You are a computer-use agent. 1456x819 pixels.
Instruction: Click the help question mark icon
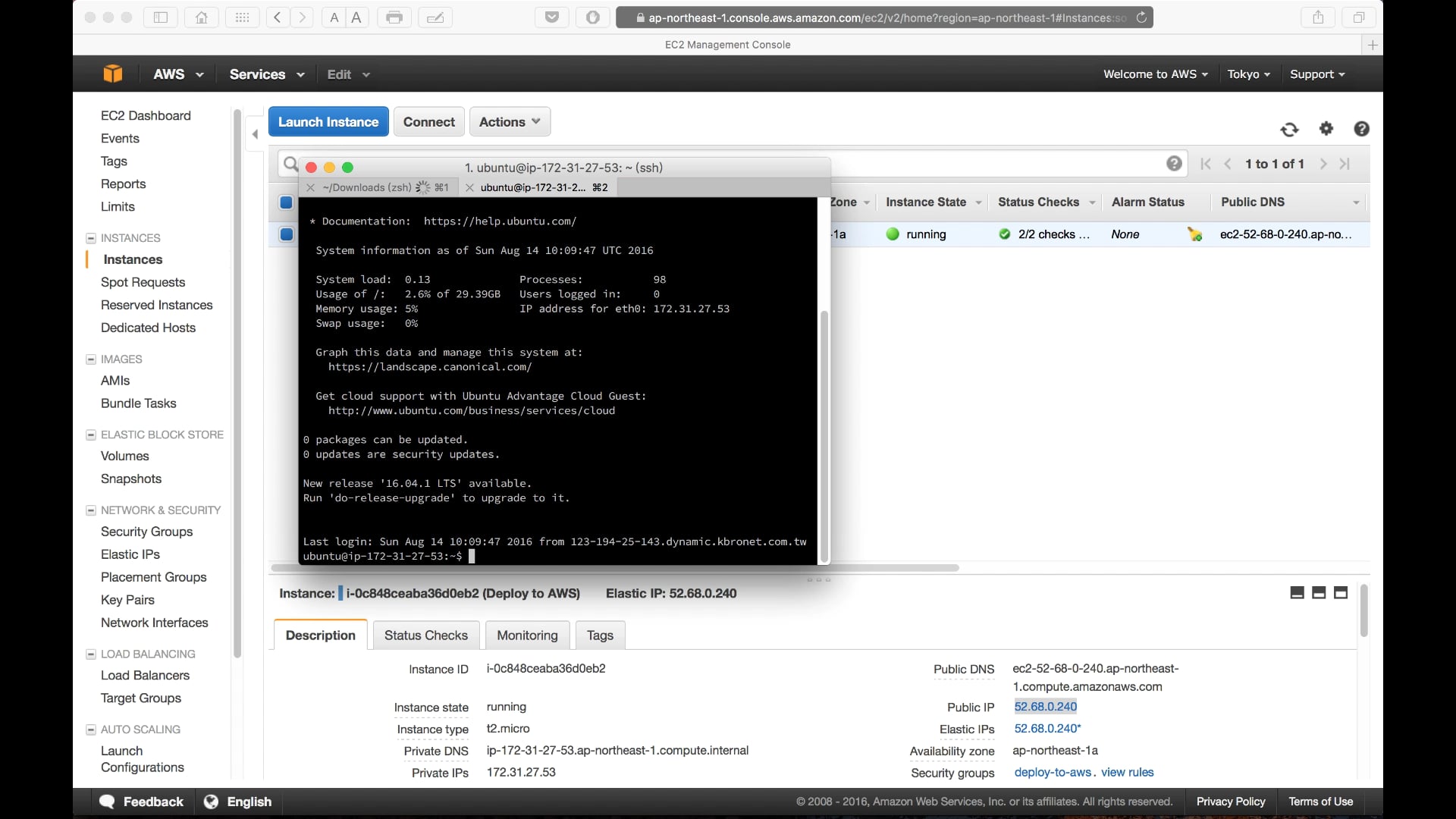point(1361,129)
